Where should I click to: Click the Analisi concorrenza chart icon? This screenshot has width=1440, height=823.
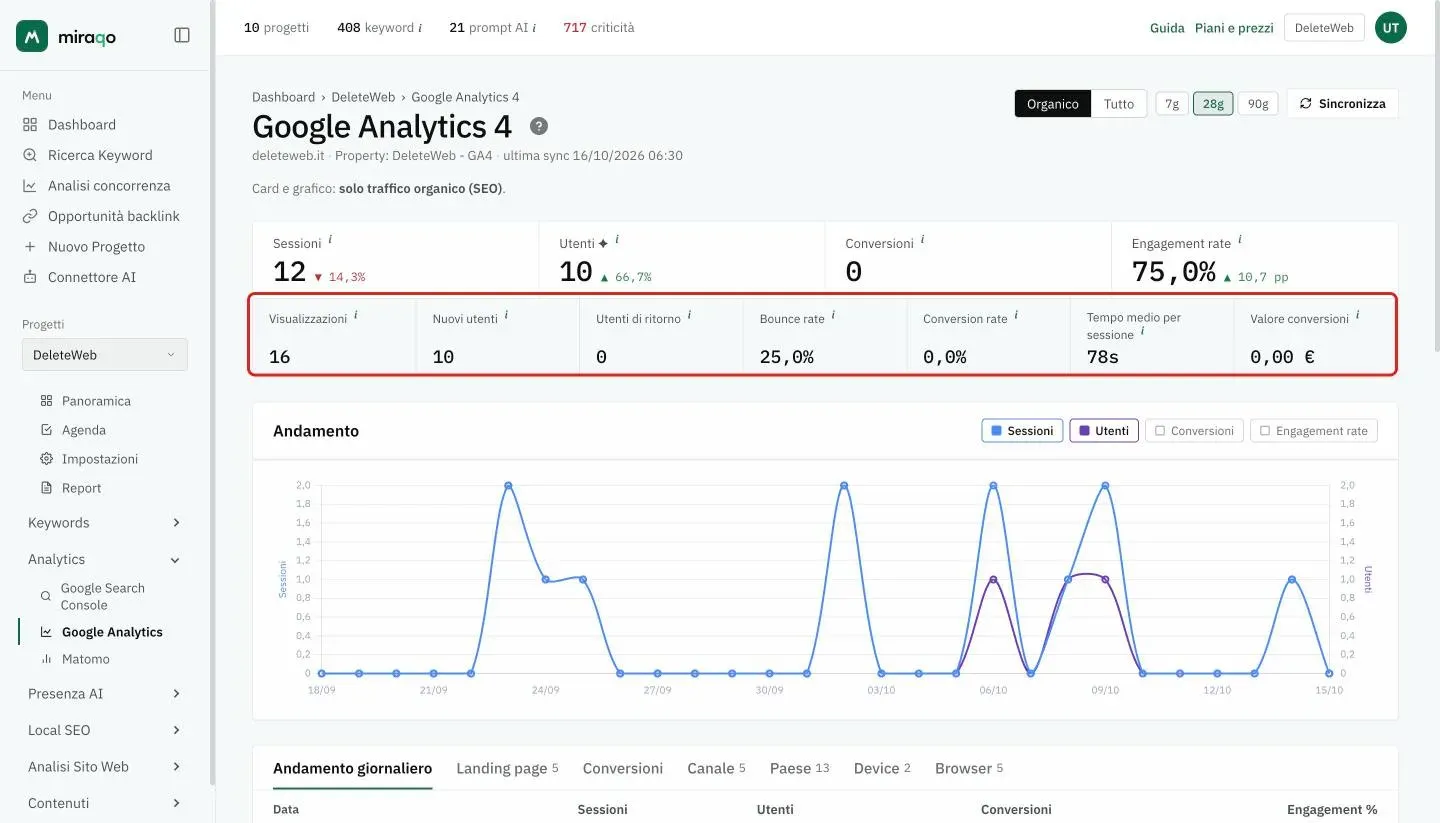click(29, 186)
